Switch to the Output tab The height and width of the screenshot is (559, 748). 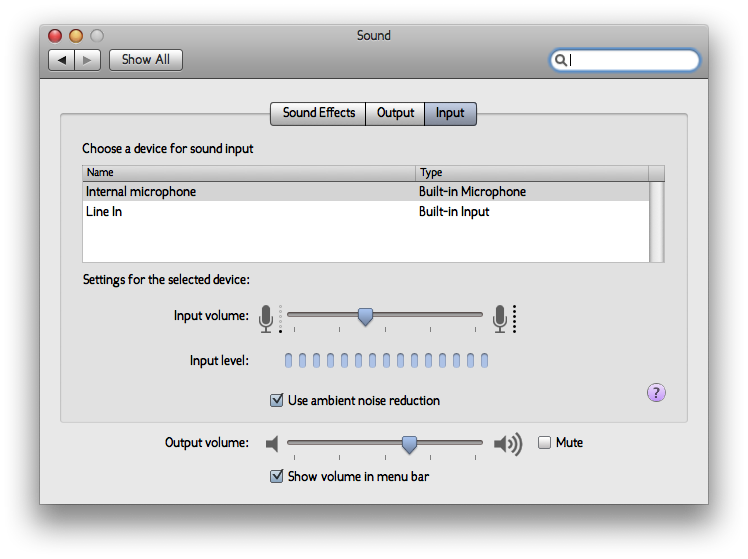click(x=395, y=114)
